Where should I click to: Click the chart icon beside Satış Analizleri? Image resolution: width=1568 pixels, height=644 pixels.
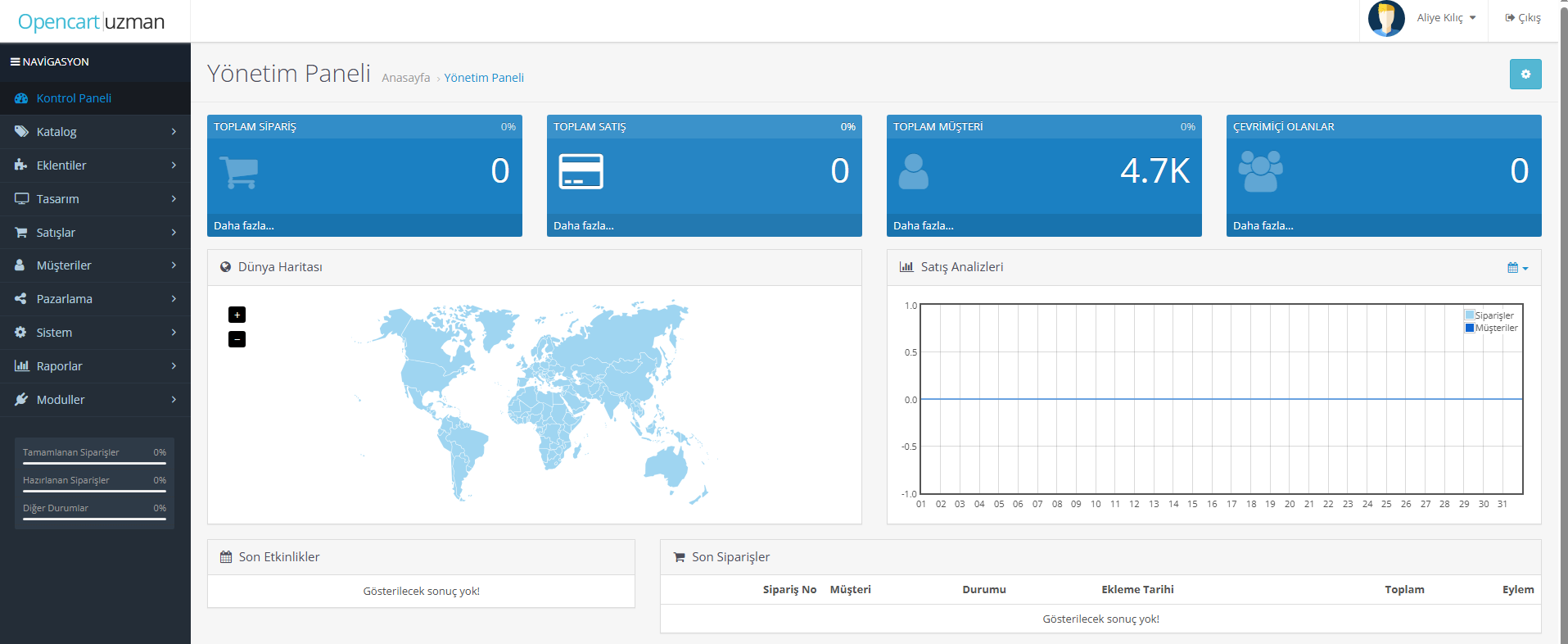point(906,267)
